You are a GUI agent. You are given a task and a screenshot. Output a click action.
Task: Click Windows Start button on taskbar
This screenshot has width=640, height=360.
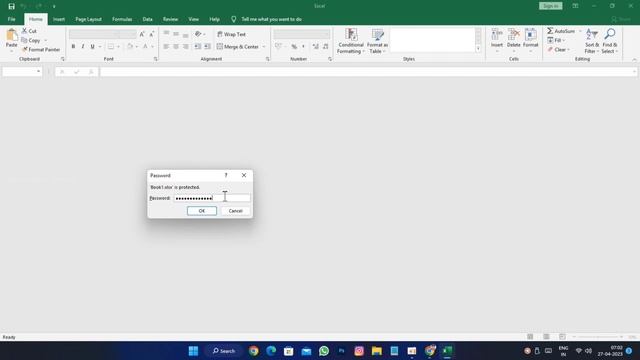tap(193, 351)
